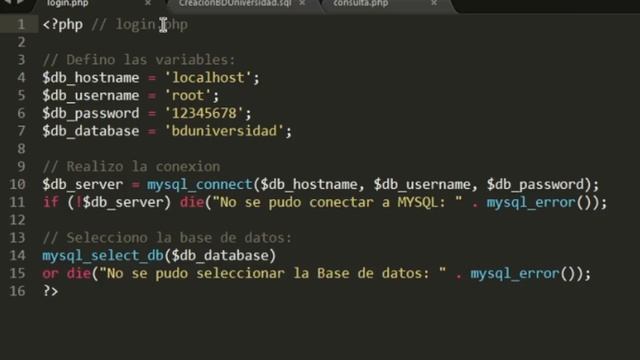Click line number 1 in the gutter

(21, 24)
